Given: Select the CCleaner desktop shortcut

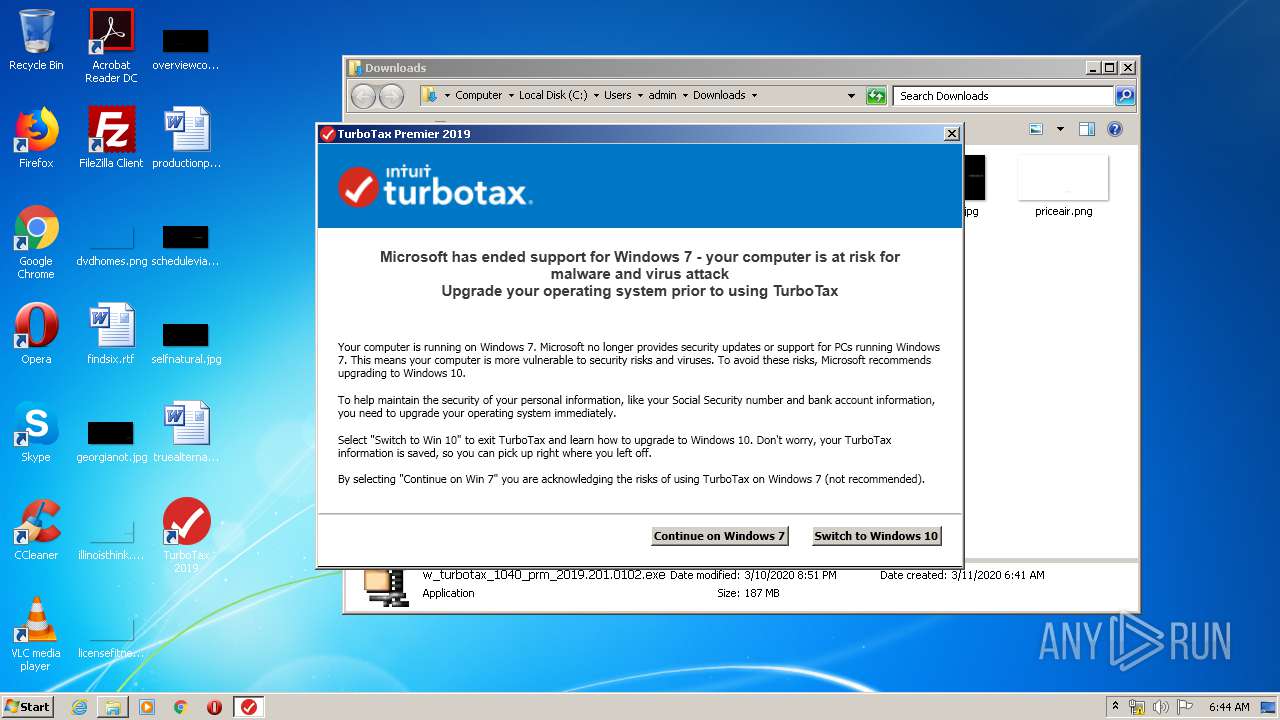Looking at the screenshot, I should [36, 530].
